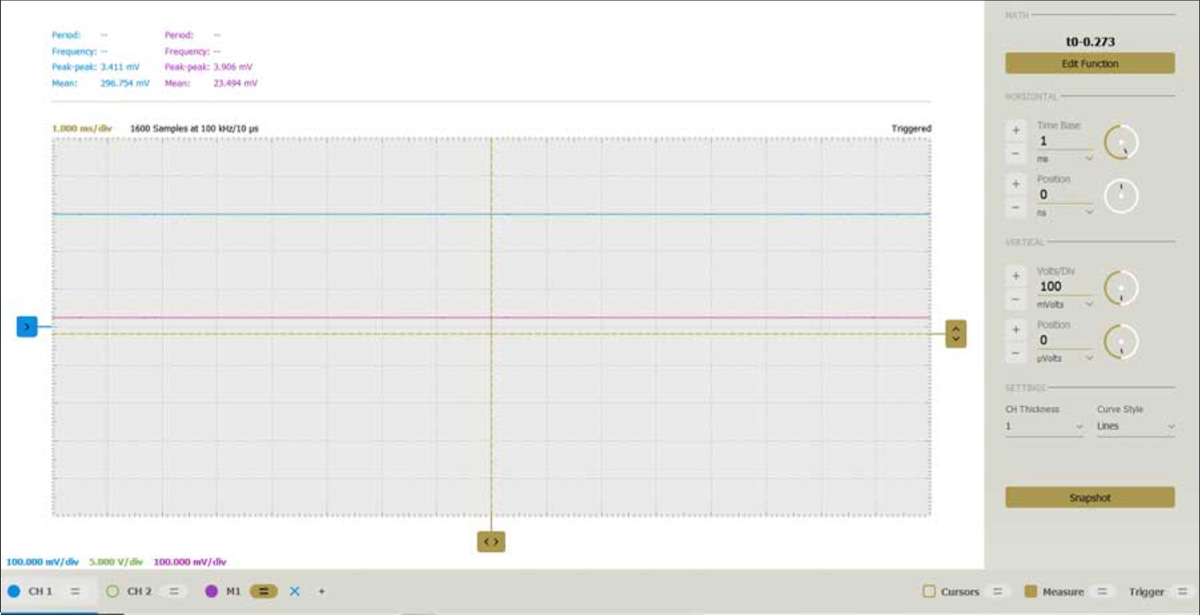This screenshot has width=1200, height=615.
Task: Open the Time Base unit dropdown (ms)
Action: tap(1066, 158)
